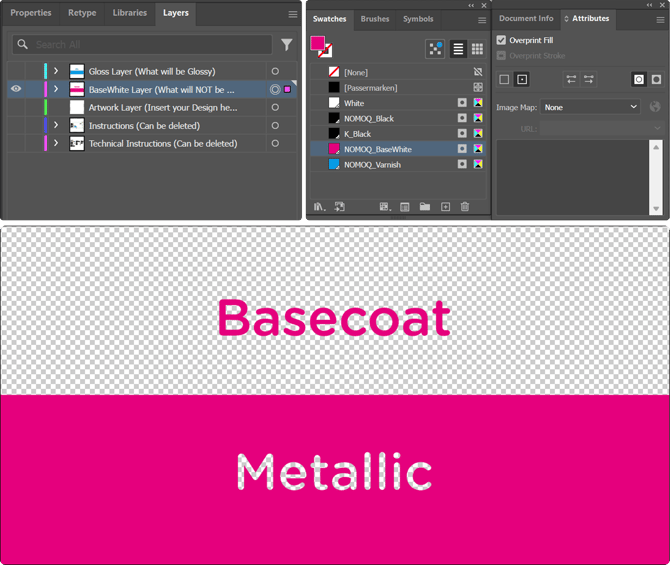Open the Image Map dropdown
Viewport: 670px width, 565px height.
591,107
